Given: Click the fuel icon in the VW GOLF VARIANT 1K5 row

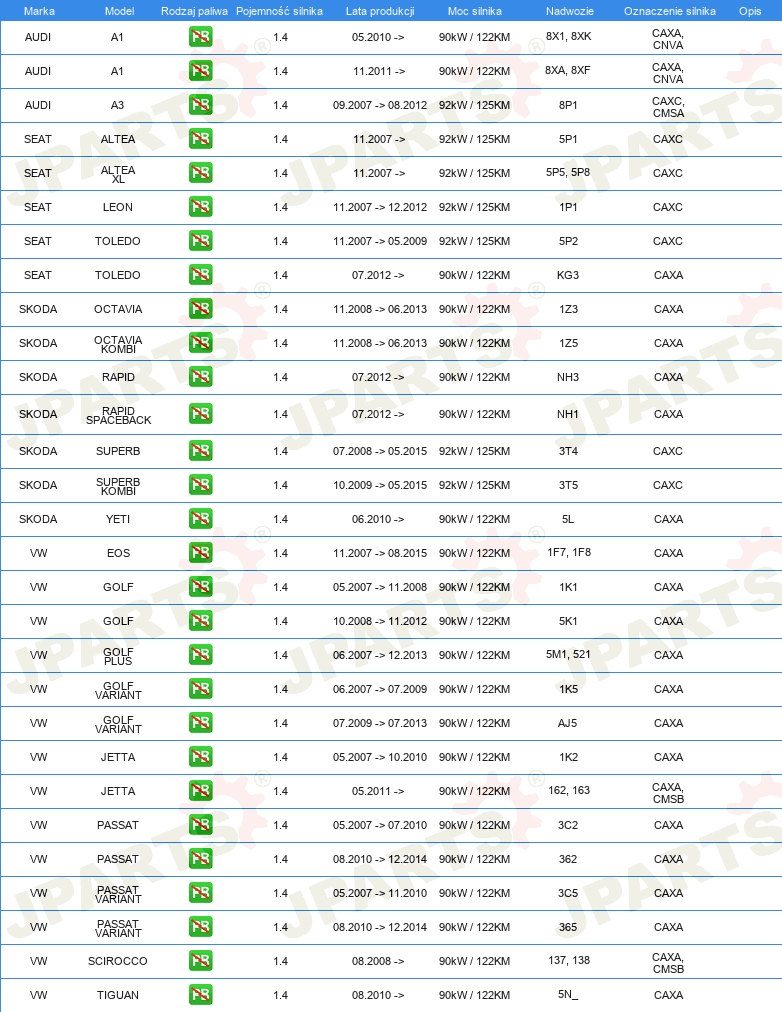Looking at the screenshot, I should [201, 689].
